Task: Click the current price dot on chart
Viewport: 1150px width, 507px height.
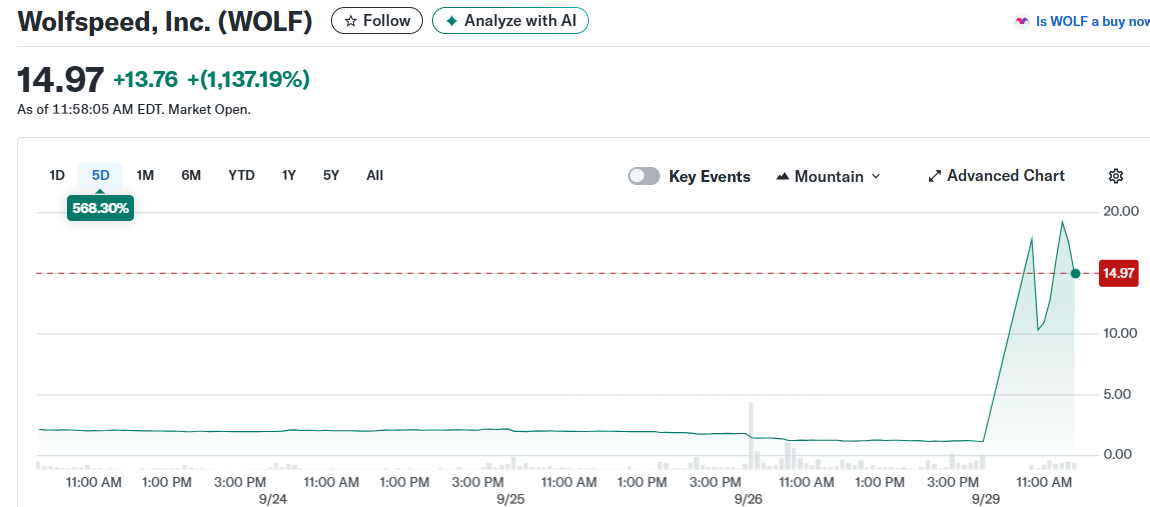Action: [x=1075, y=274]
